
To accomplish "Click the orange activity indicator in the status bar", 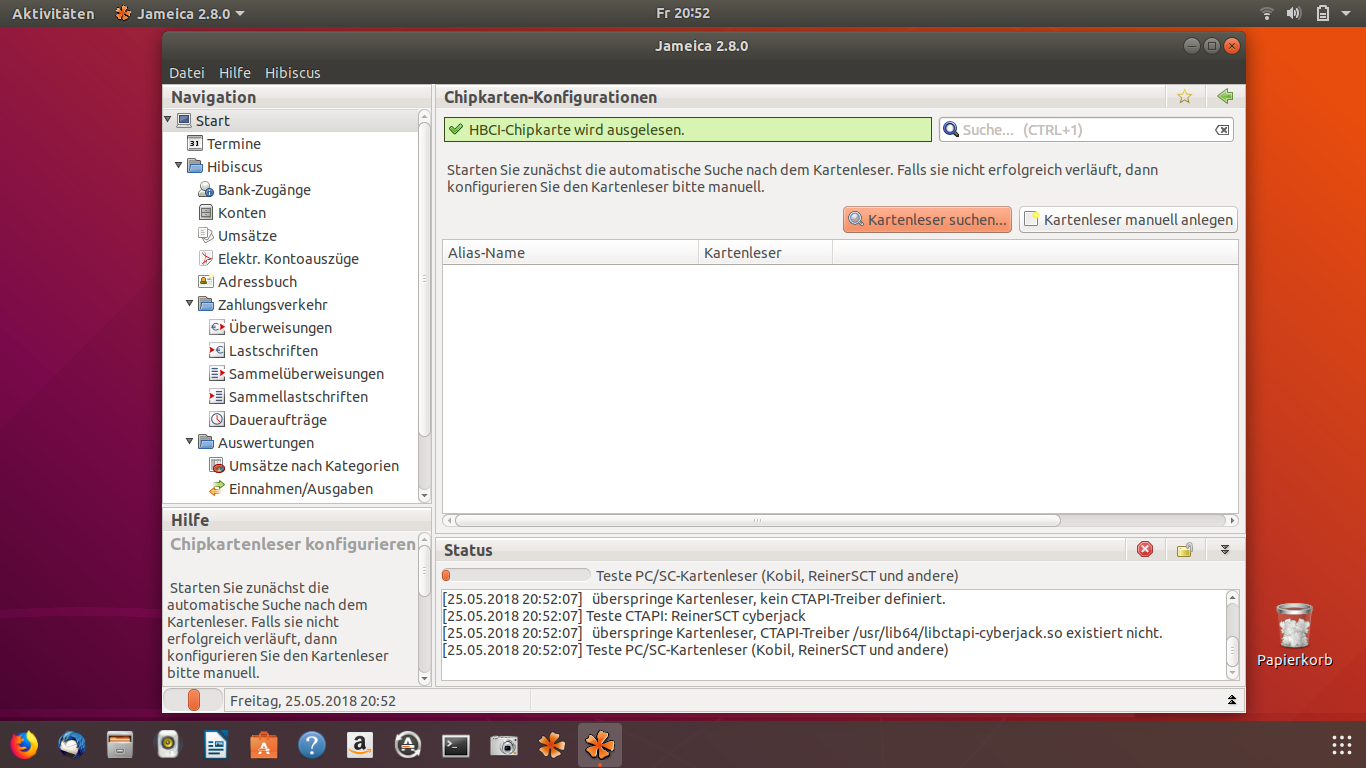I will point(193,700).
